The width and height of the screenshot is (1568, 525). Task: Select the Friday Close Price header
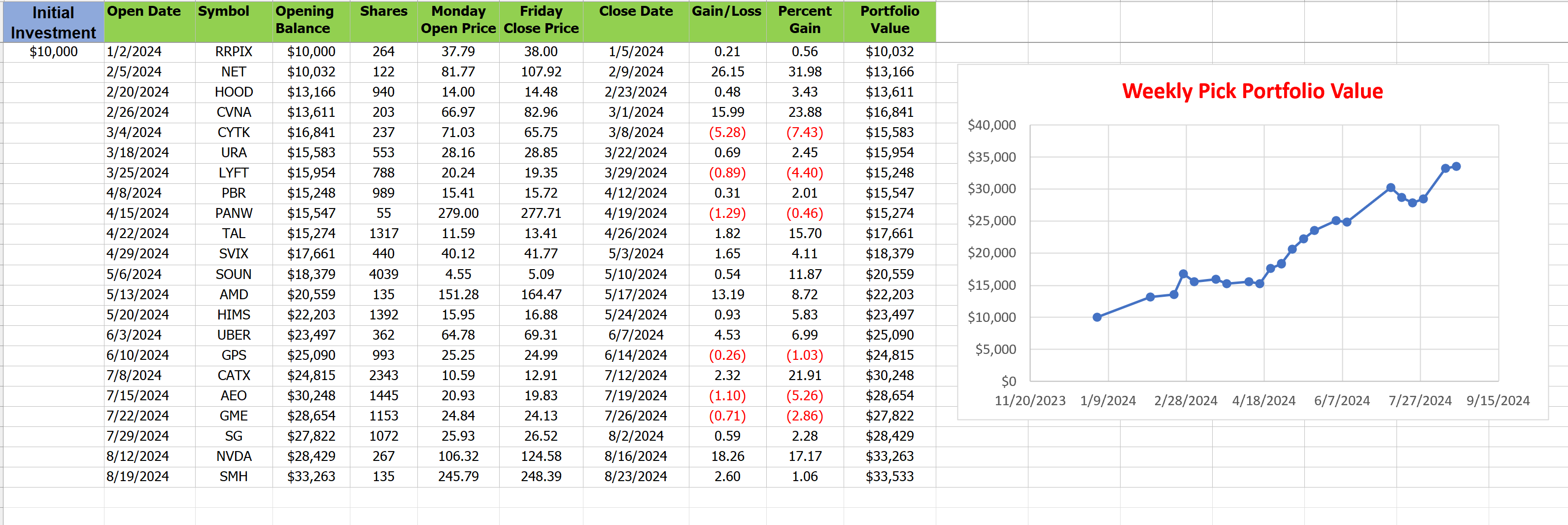coord(541,20)
